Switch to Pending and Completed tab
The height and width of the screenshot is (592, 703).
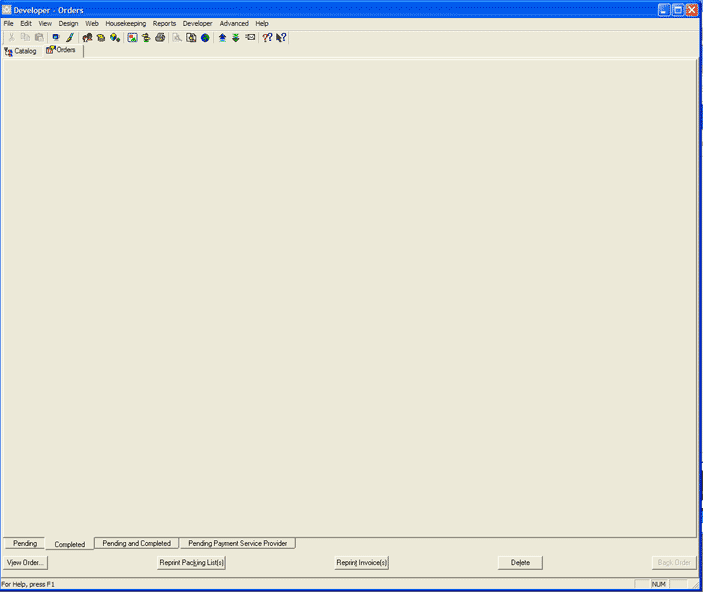tap(136, 544)
